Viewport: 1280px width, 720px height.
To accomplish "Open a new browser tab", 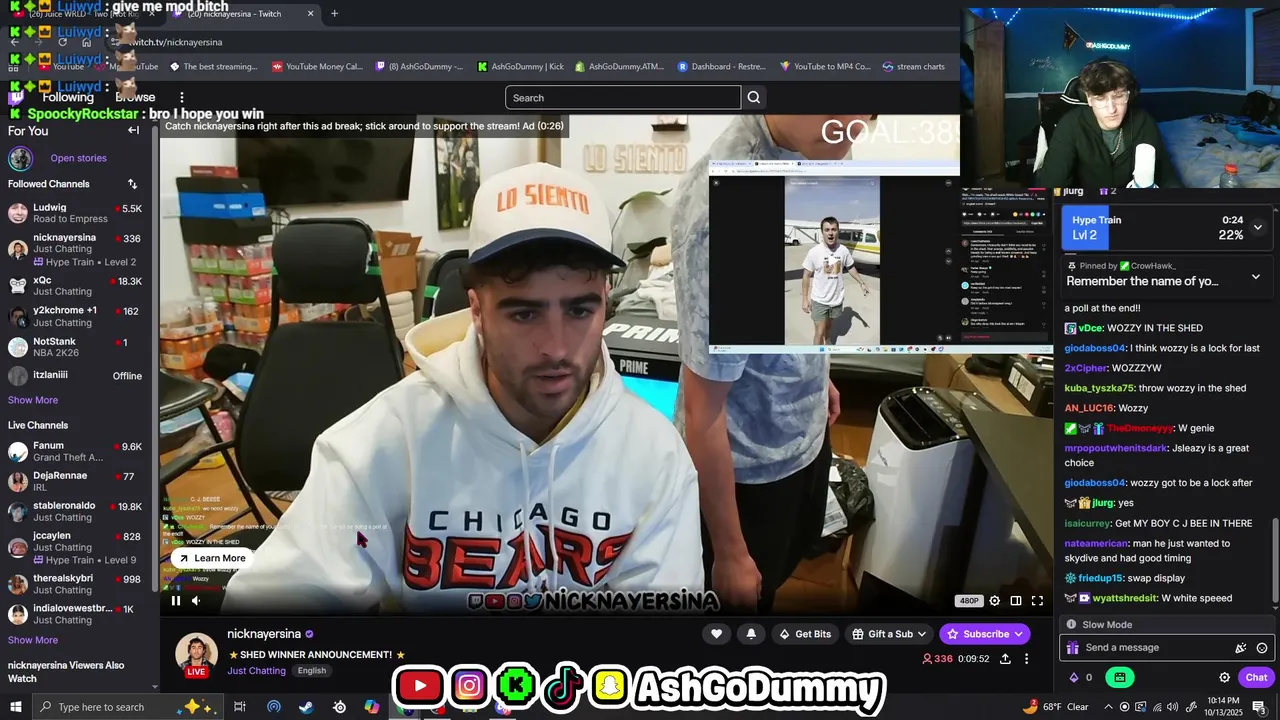I will coord(335,14).
